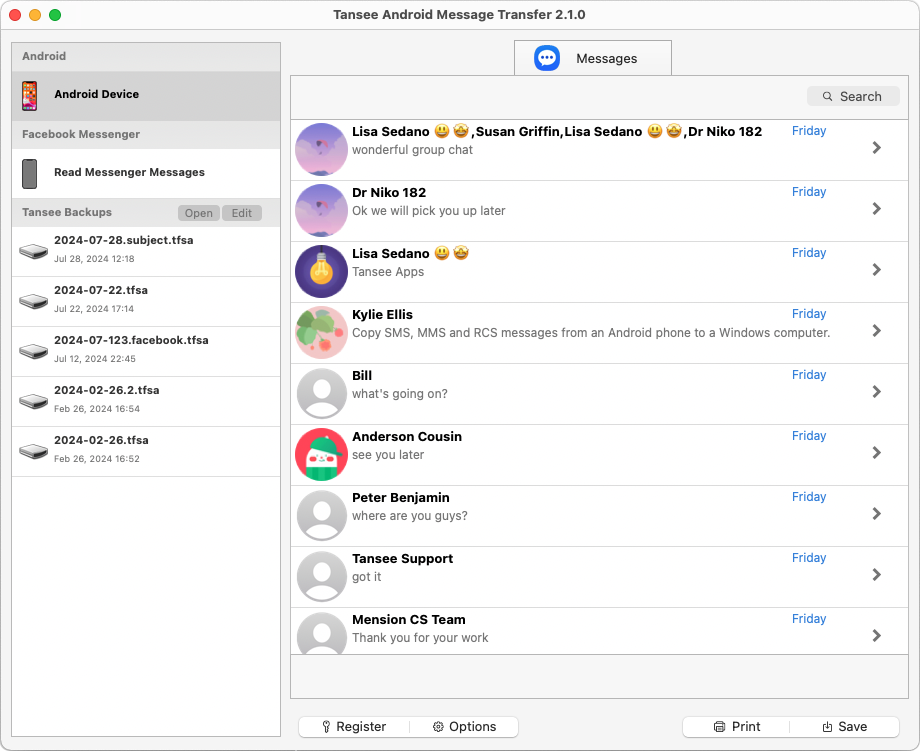
Task: Click Lisa Sedano lightbulb avatar
Action: point(322,272)
